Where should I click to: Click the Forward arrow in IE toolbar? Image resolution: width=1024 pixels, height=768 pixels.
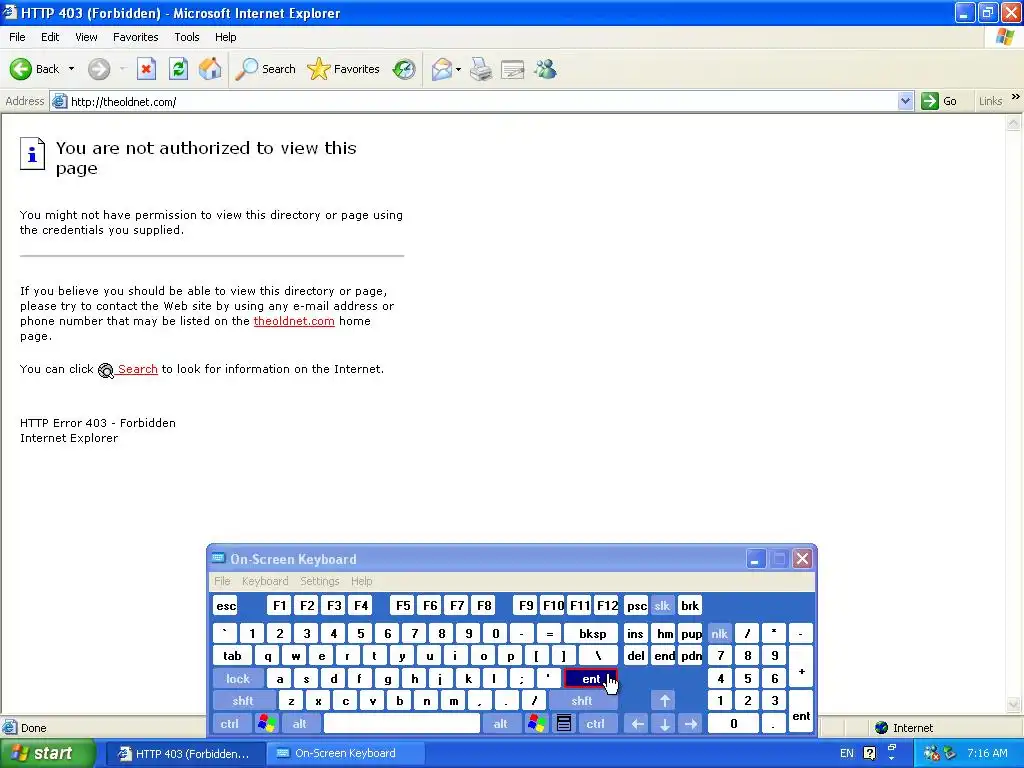[x=99, y=69]
